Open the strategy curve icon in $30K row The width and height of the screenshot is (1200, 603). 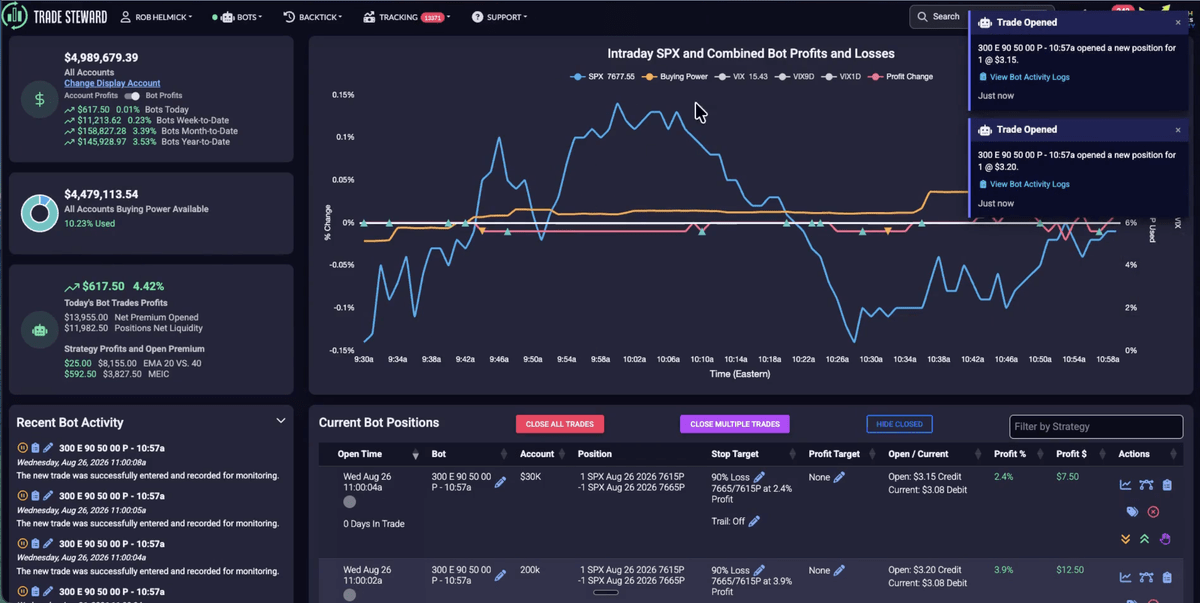1146,485
